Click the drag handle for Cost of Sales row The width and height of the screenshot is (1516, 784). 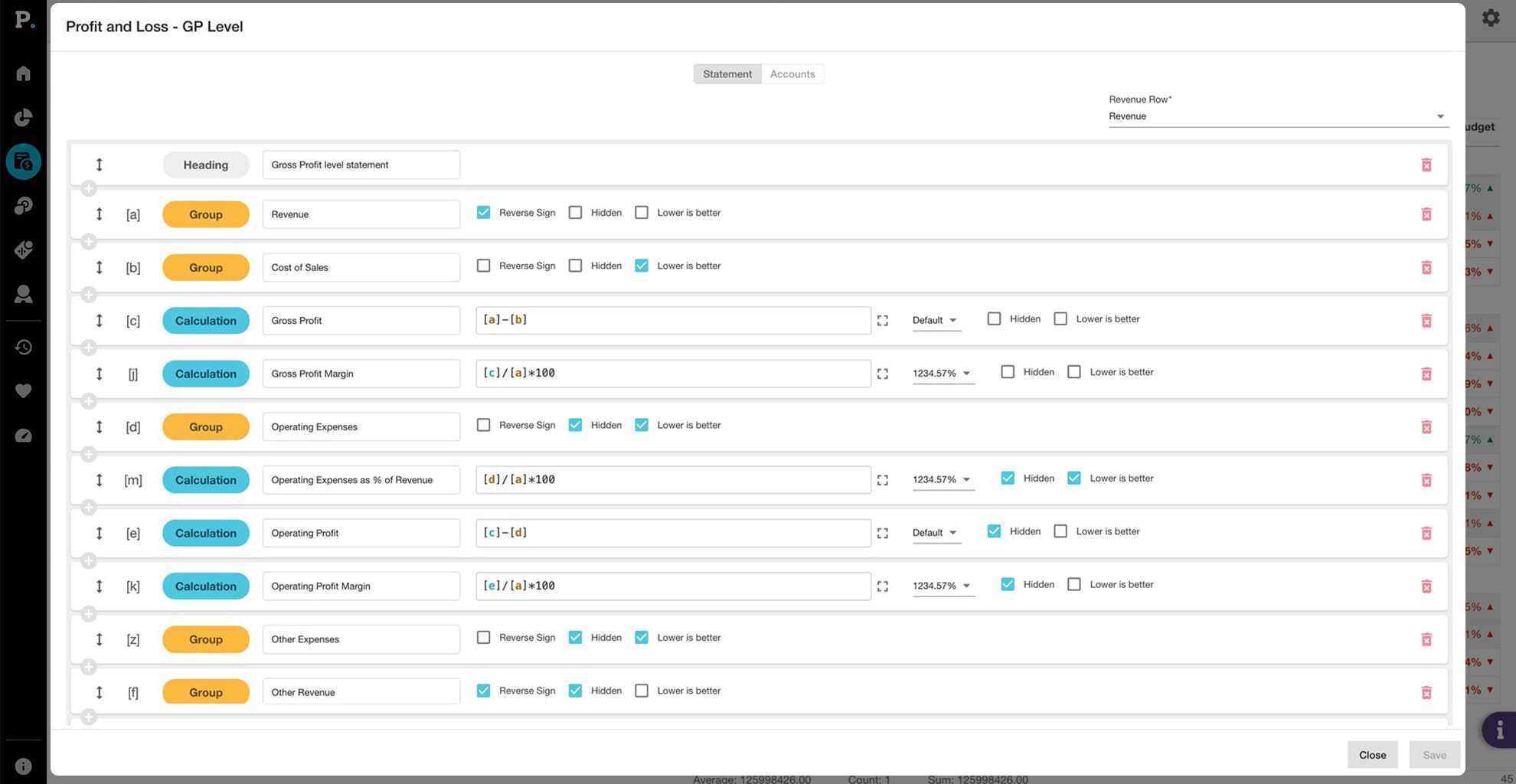pos(99,267)
